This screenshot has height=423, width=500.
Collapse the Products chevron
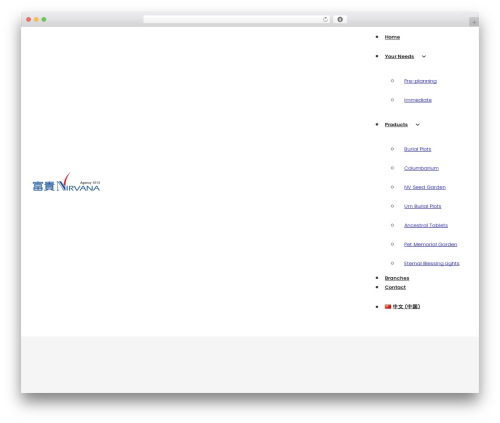417,125
